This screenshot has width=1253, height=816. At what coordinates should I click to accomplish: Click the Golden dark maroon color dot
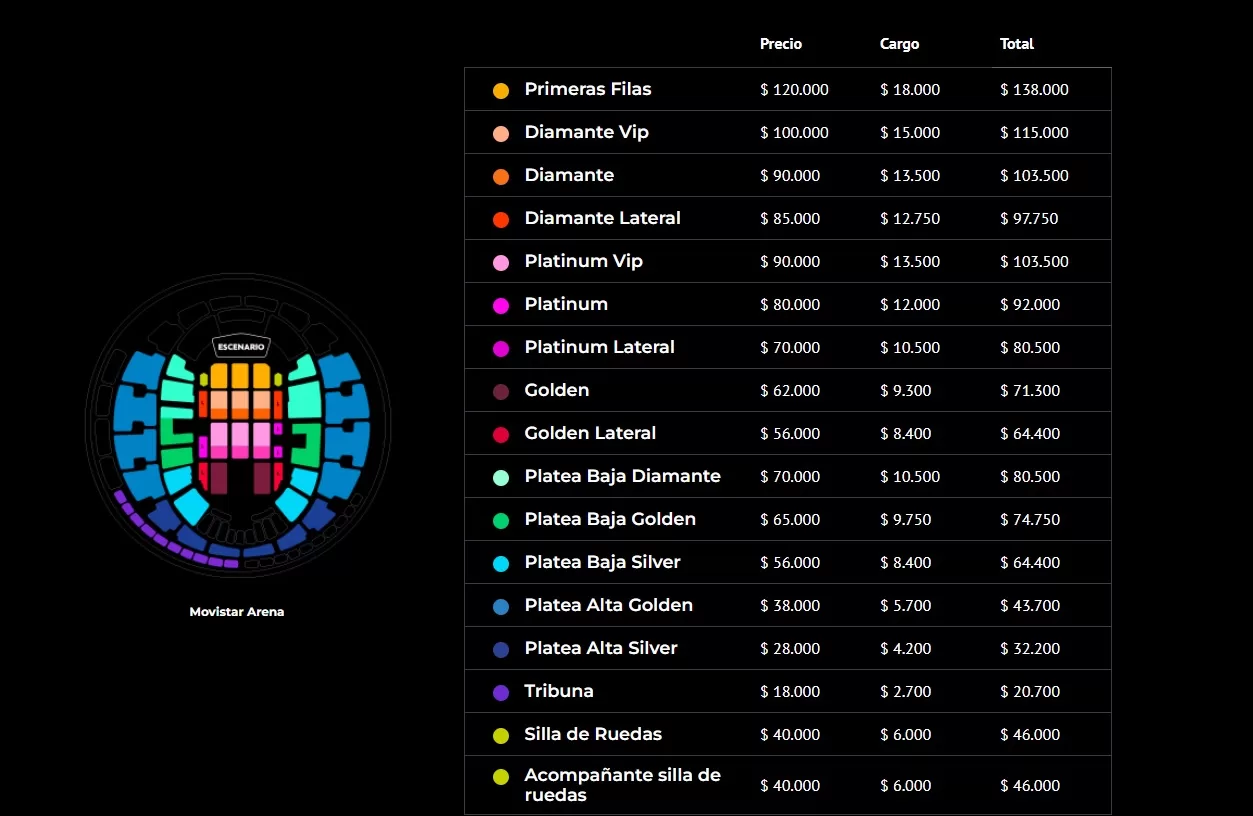pyautogui.click(x=501, y=391)
